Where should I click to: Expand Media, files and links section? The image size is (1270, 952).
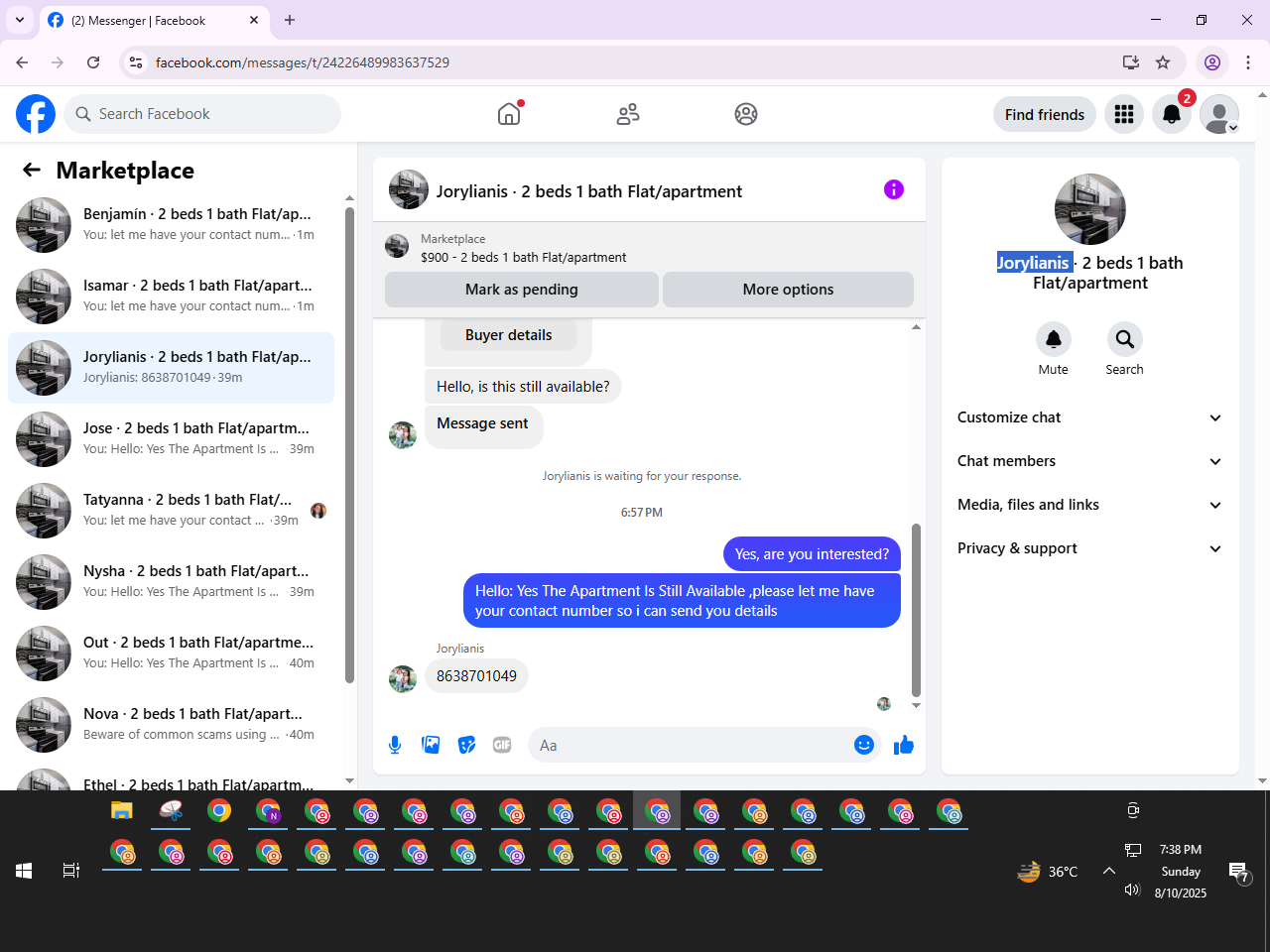tap(1089, 505)
